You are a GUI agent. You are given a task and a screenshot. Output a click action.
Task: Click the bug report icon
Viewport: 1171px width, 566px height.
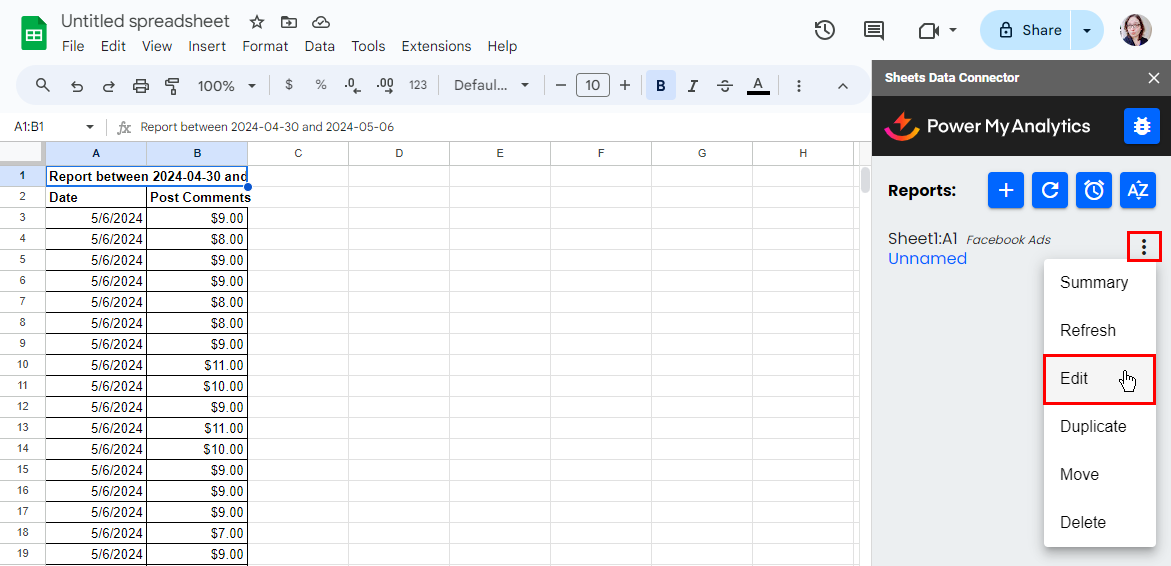1141,126
